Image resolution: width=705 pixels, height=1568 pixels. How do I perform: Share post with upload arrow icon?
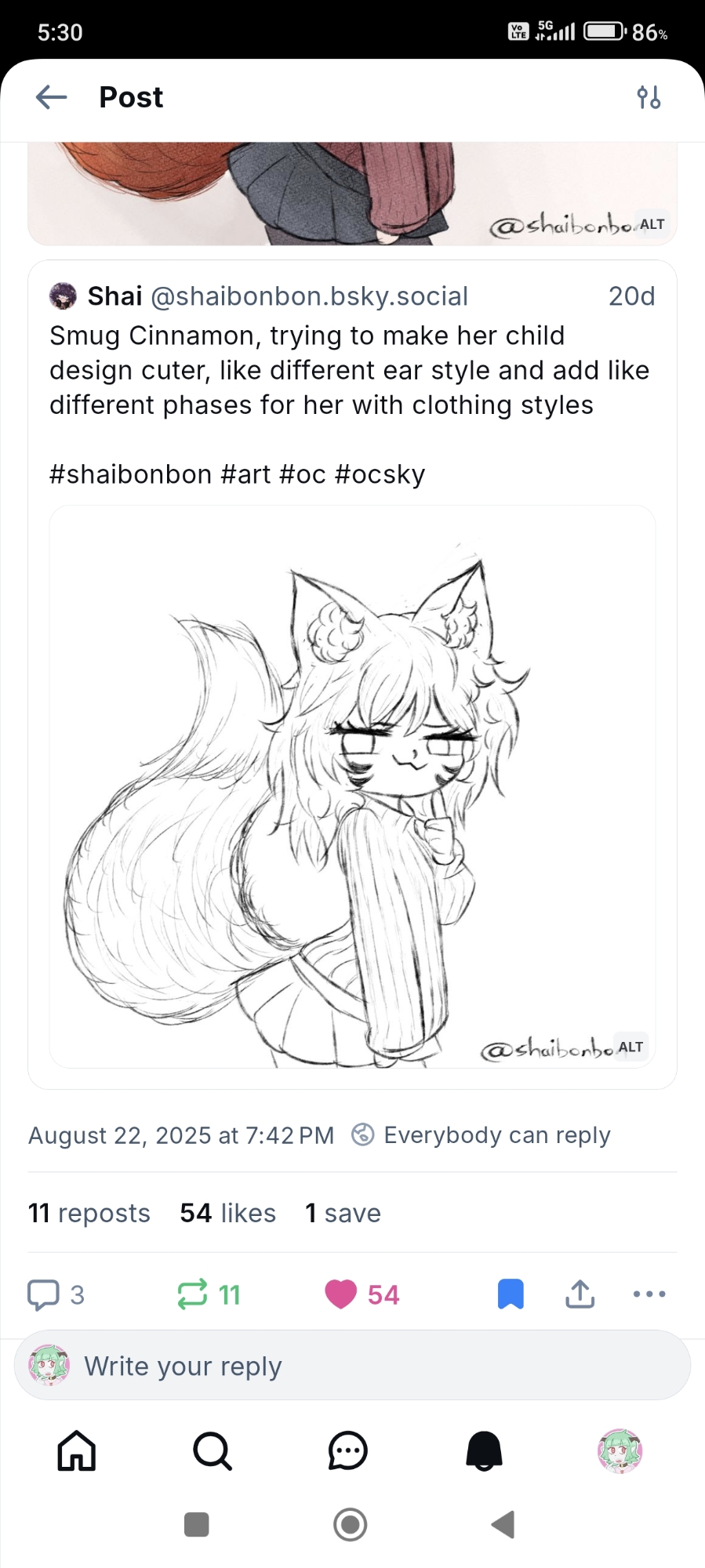pos(580,1294)
